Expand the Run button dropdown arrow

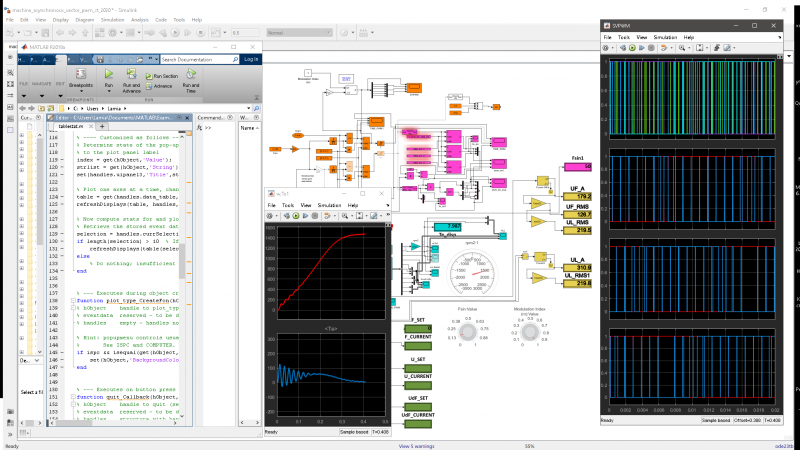109,91
